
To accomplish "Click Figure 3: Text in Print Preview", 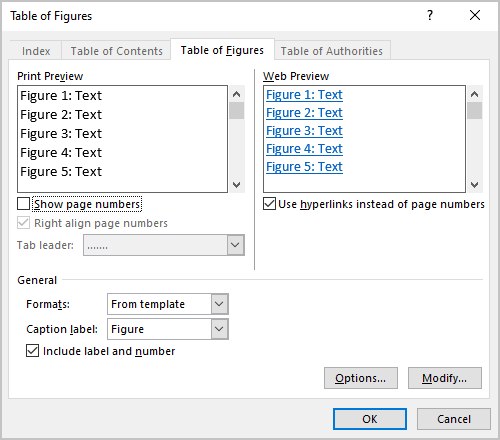I will pos(61,134).
